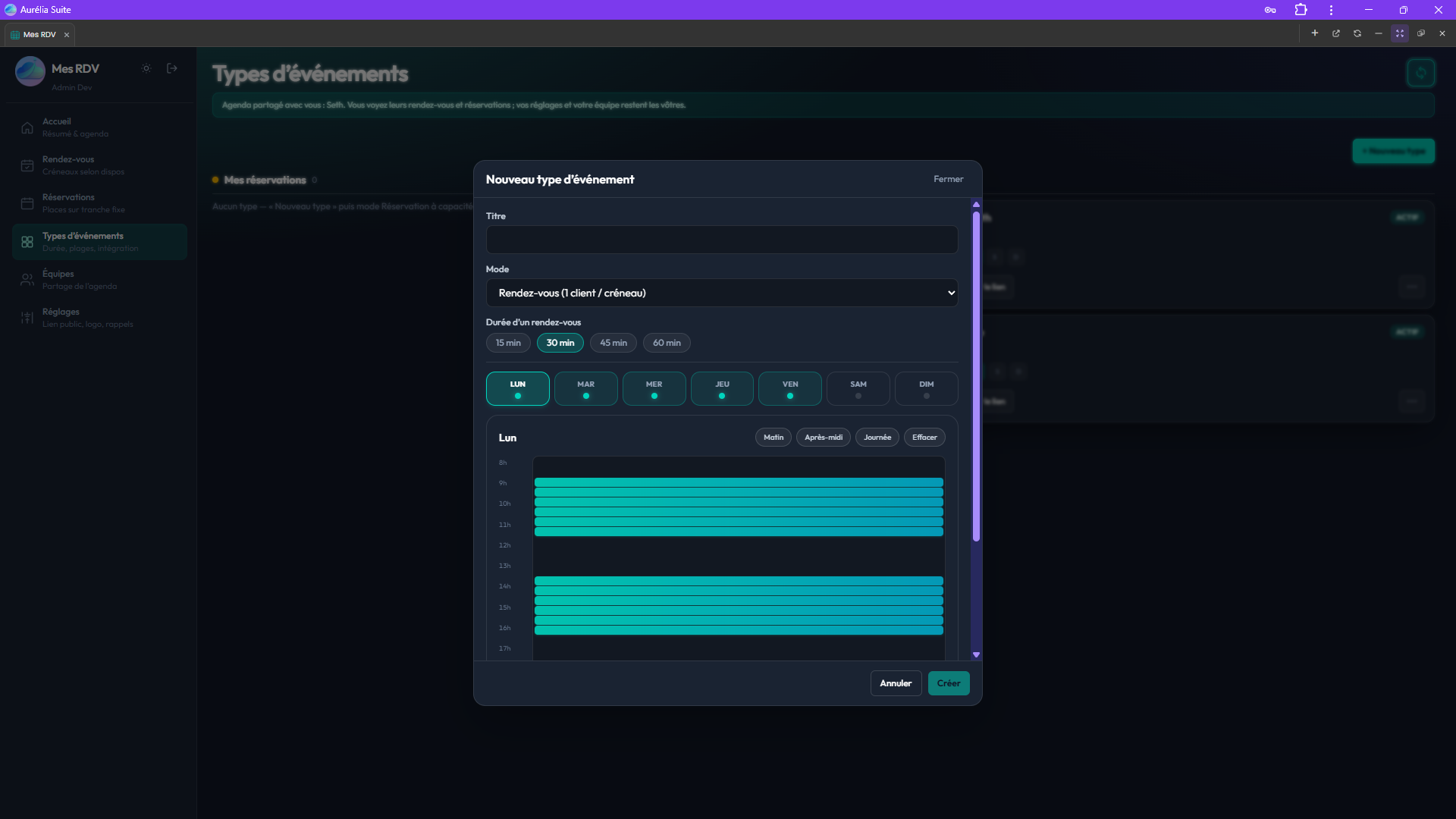The image size is (1456, 819).
Task: Open the three-dot menu in title bar
Action: (1331, 10)
